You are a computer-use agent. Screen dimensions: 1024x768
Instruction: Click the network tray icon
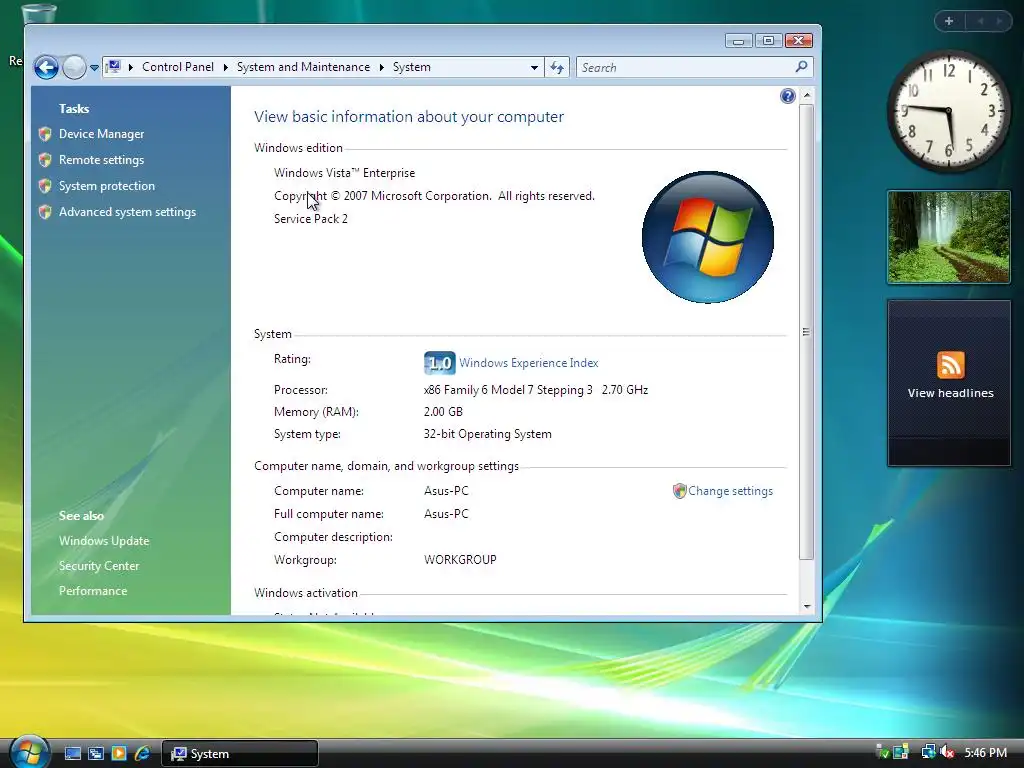click(x=928, y=752)
